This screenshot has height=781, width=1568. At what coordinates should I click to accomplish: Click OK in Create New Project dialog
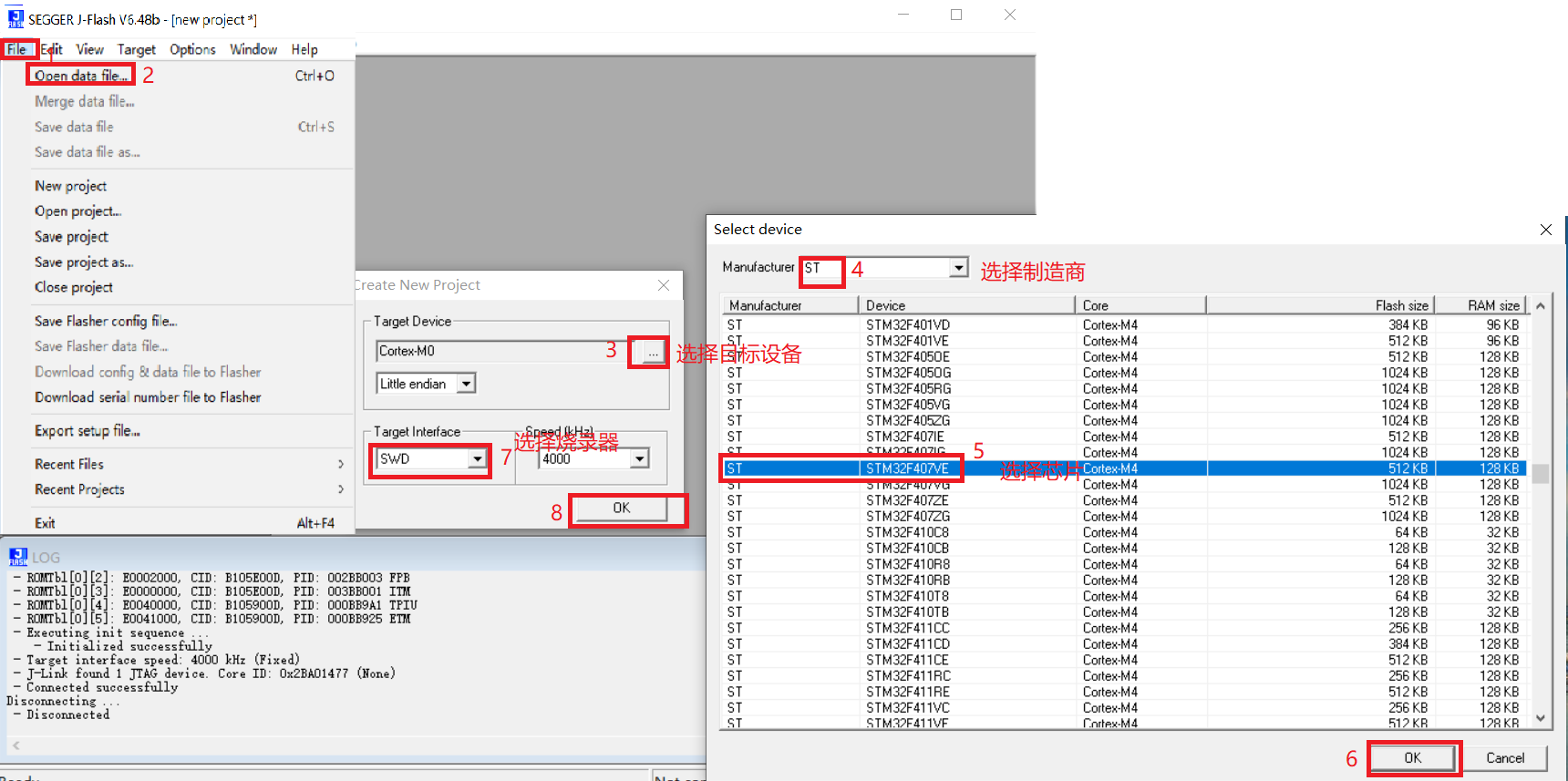pyautogui.click(x=622, y=509)
